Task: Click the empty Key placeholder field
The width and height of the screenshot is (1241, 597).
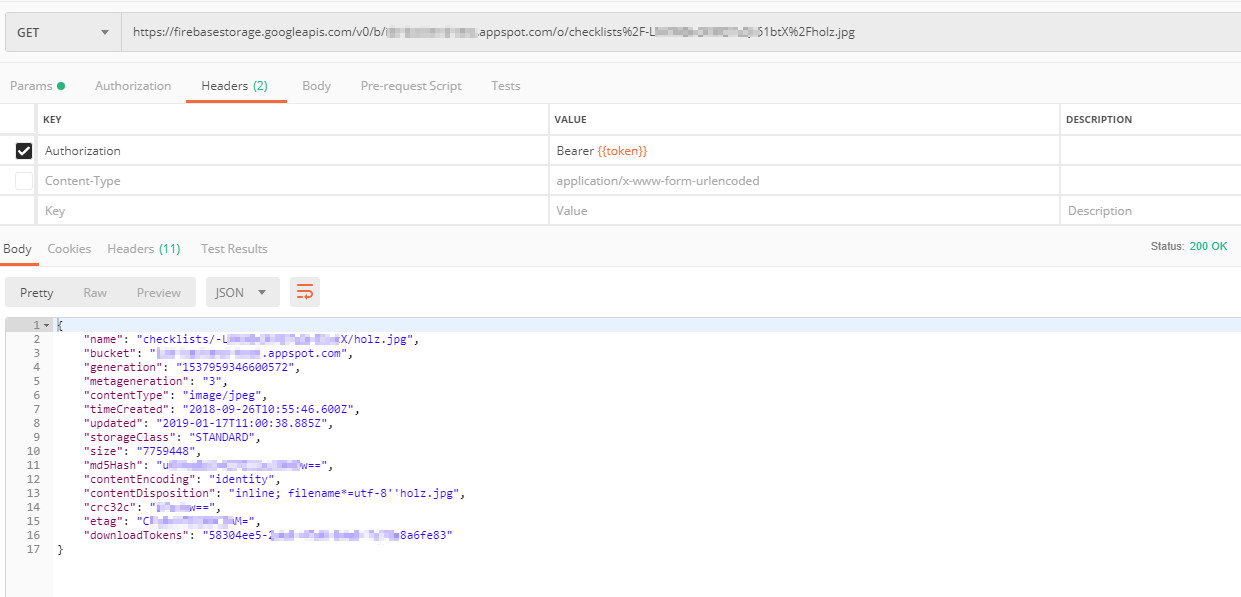Action: (292, 211)
